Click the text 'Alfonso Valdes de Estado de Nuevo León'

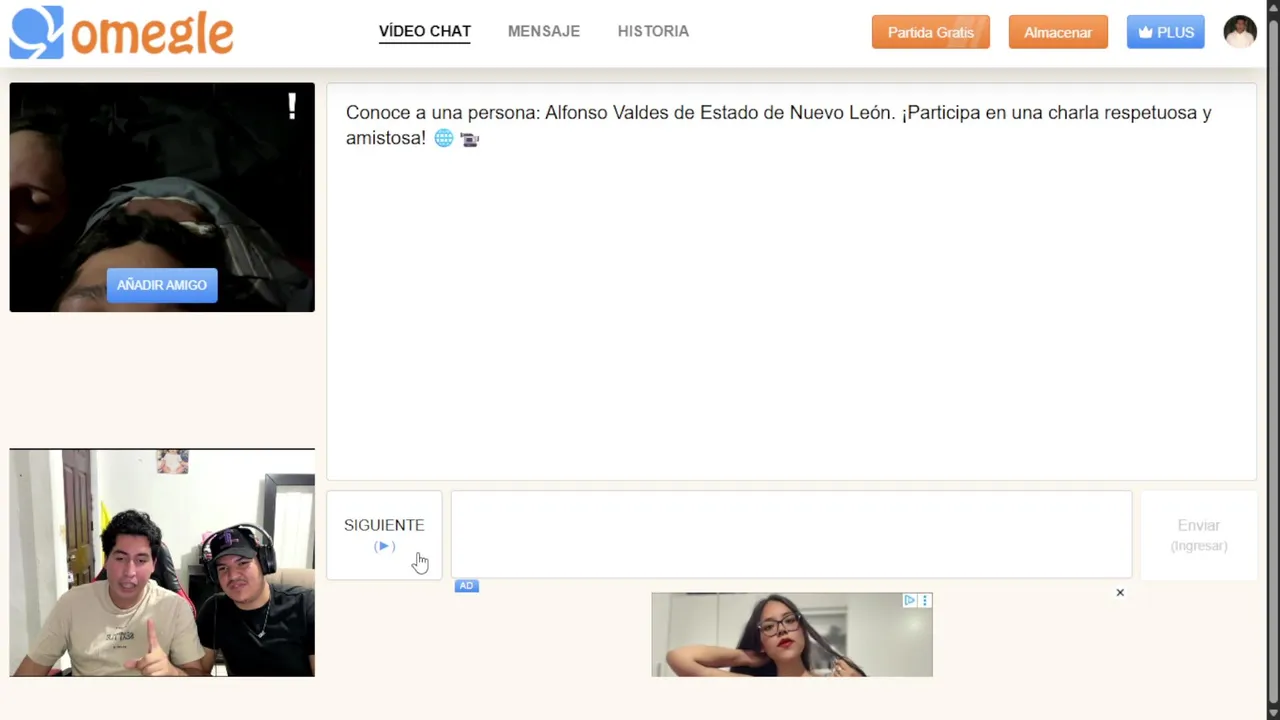[x=720, y=113]
